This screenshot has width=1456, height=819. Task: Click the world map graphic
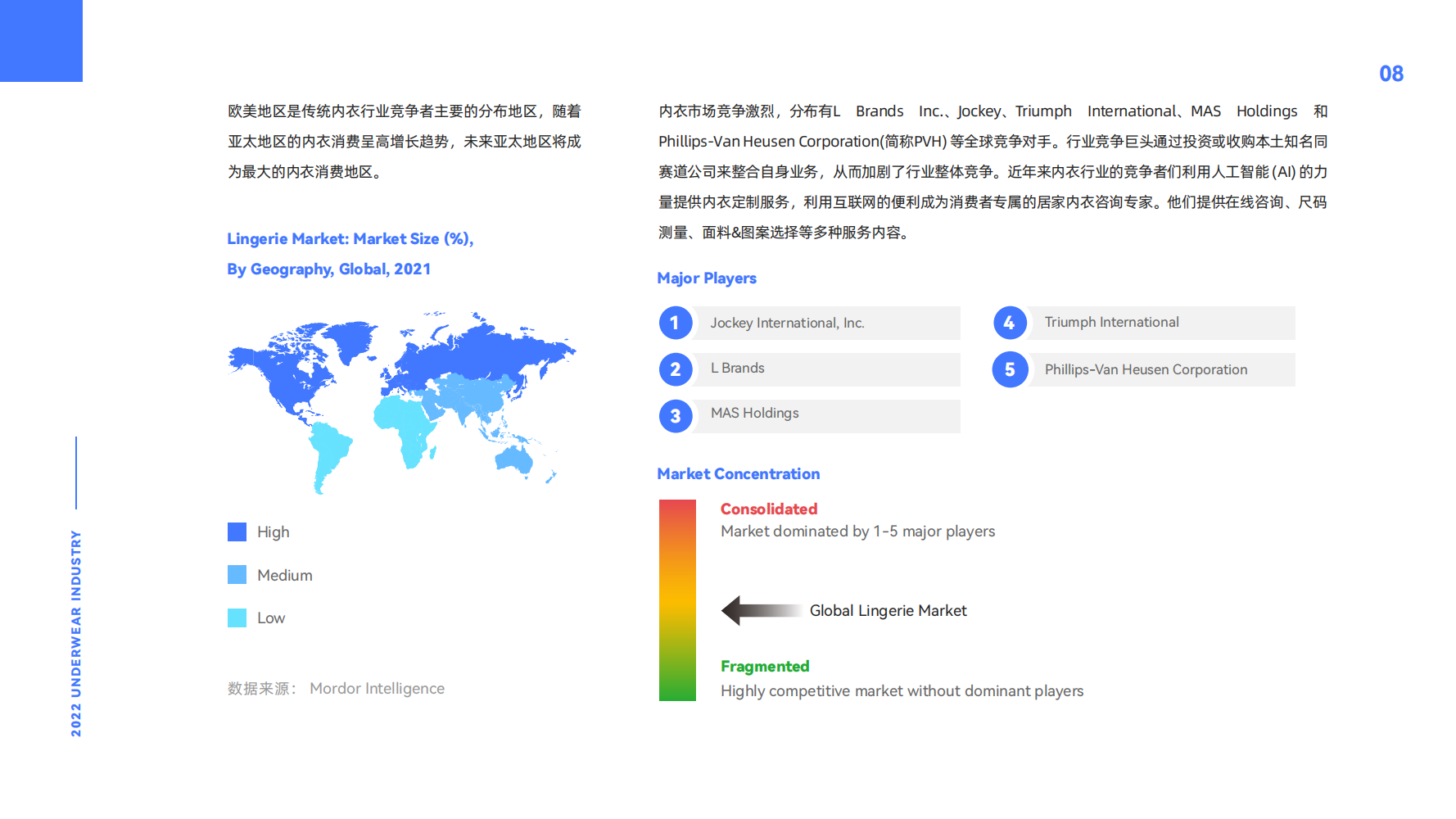tap(402, 402)
